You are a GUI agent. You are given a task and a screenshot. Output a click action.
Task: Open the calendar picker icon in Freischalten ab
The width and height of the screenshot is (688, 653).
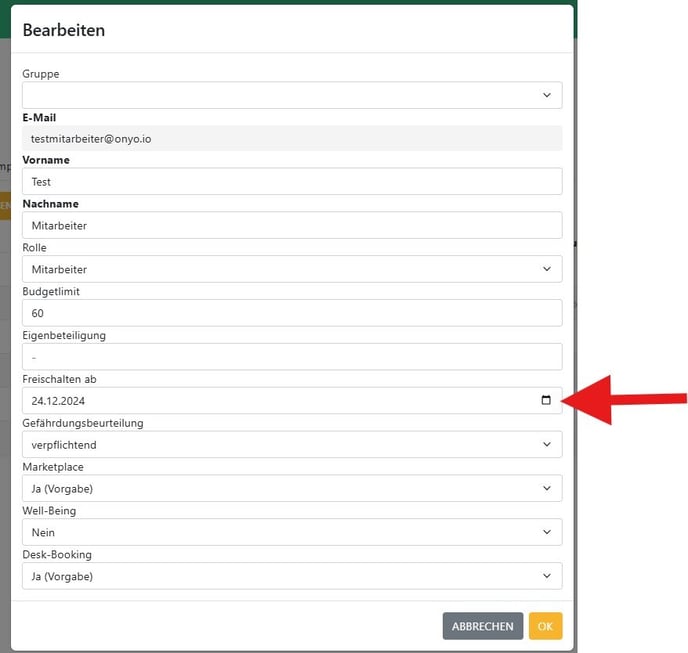[546, 400]
